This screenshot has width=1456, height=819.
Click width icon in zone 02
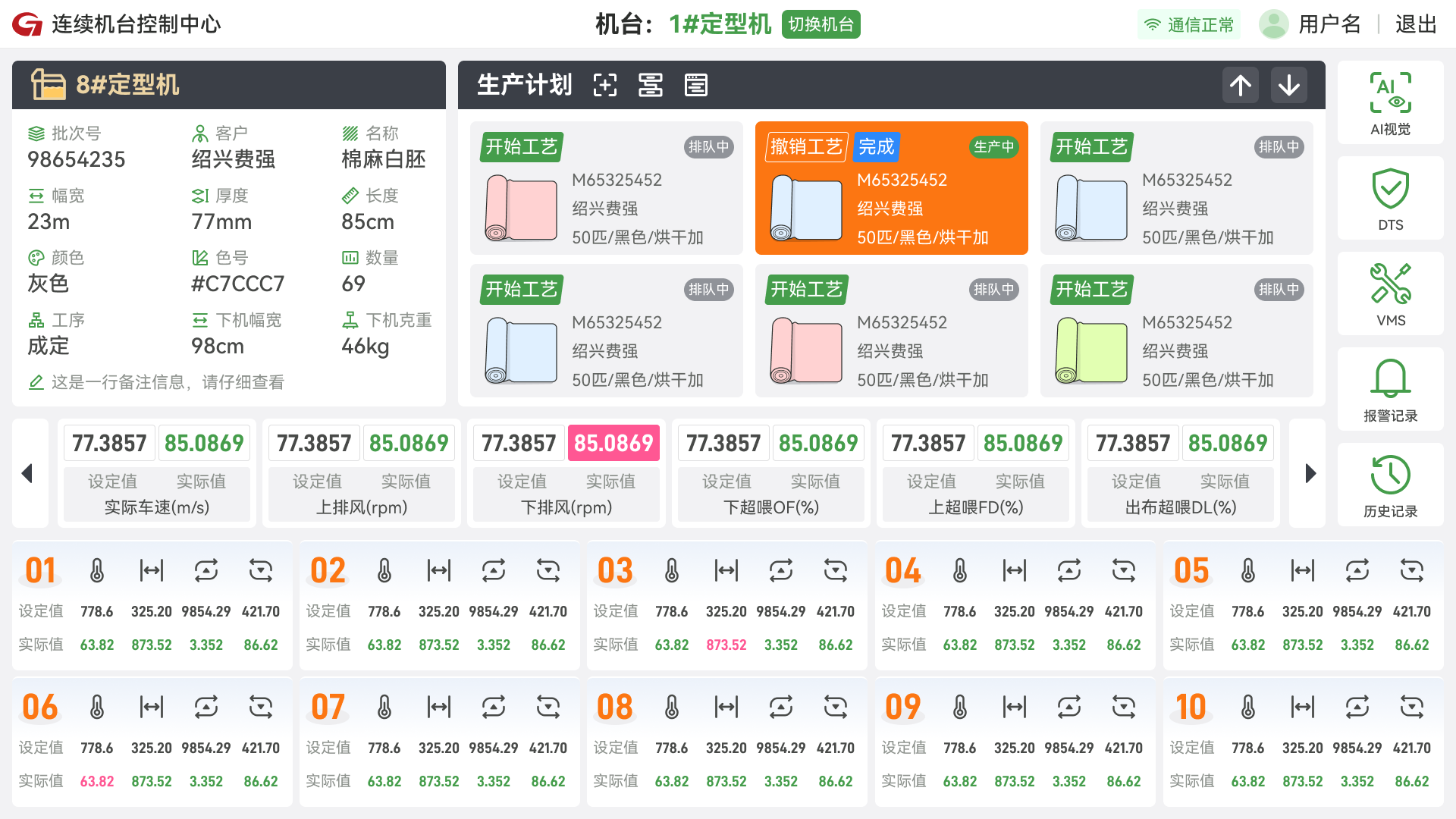(439, 570)
